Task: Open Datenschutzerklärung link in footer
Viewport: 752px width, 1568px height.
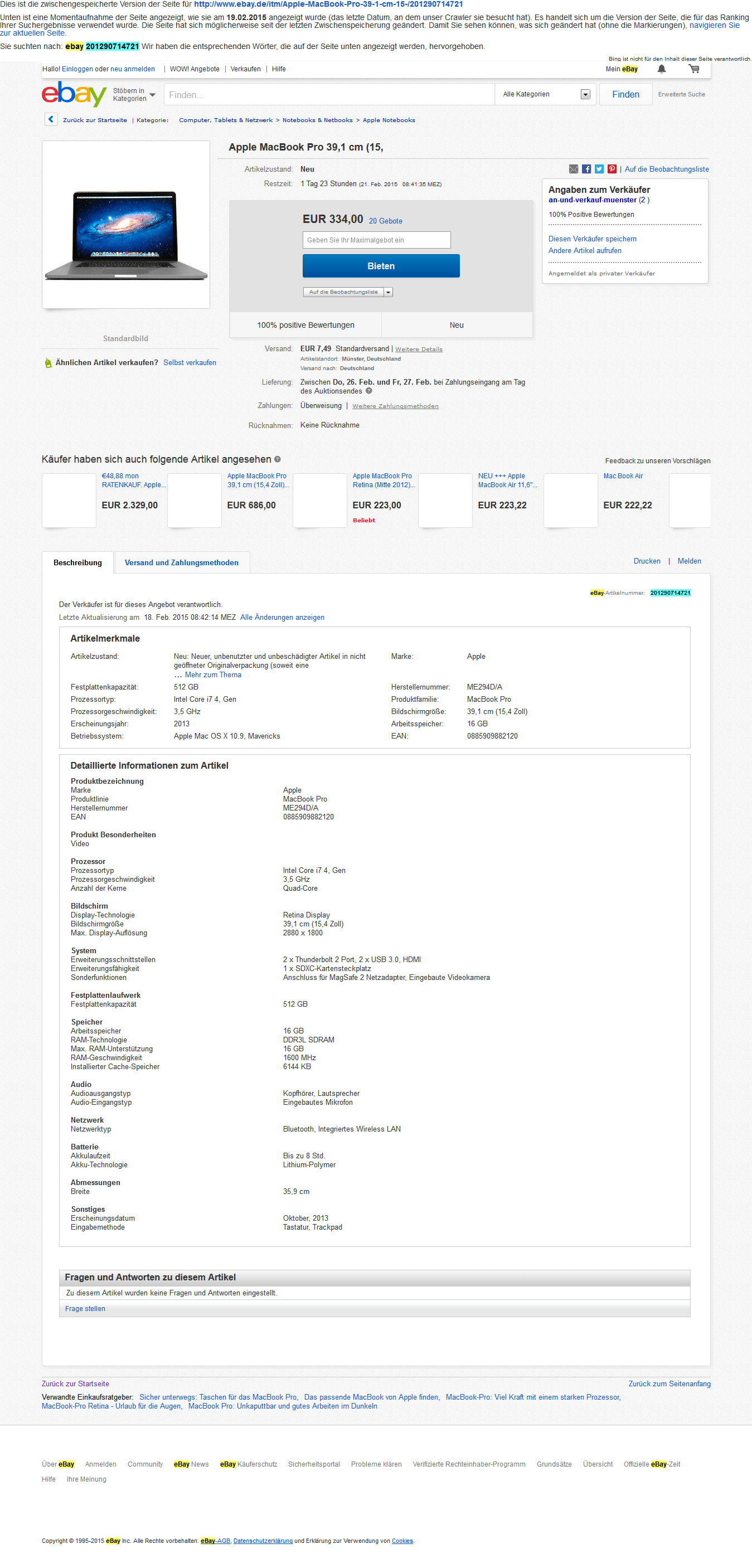Action: point(263,1541)
